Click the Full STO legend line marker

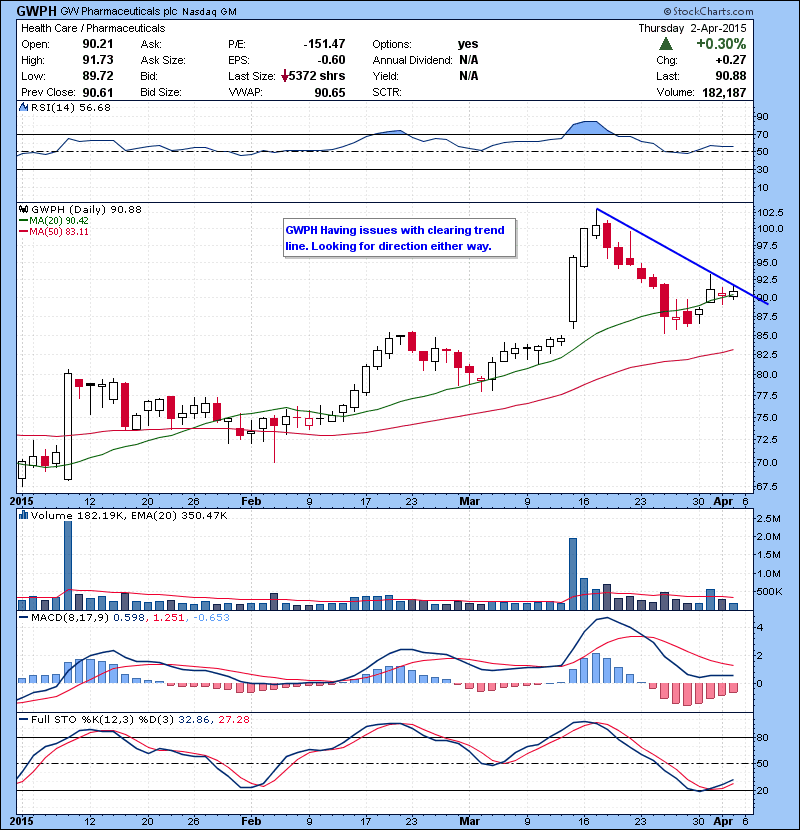click(24, 719)
